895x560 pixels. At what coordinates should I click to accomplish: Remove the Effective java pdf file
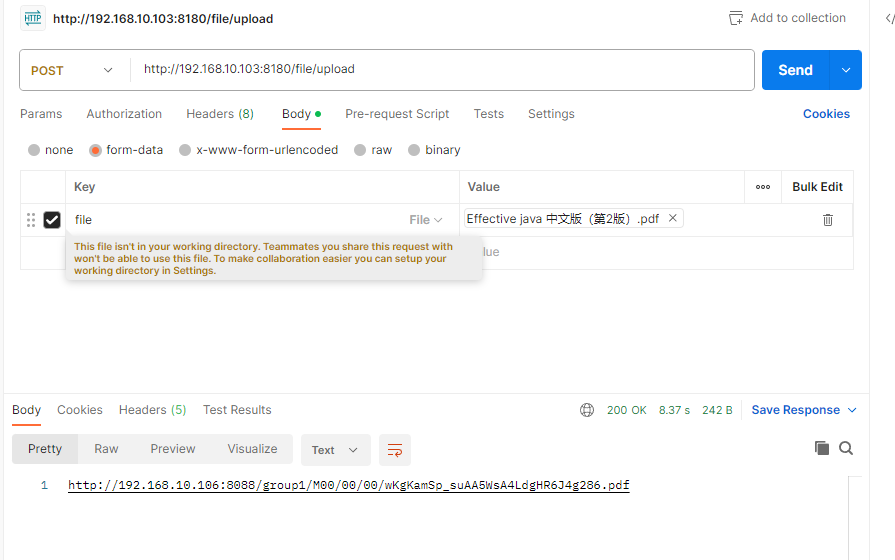point(673,218)
